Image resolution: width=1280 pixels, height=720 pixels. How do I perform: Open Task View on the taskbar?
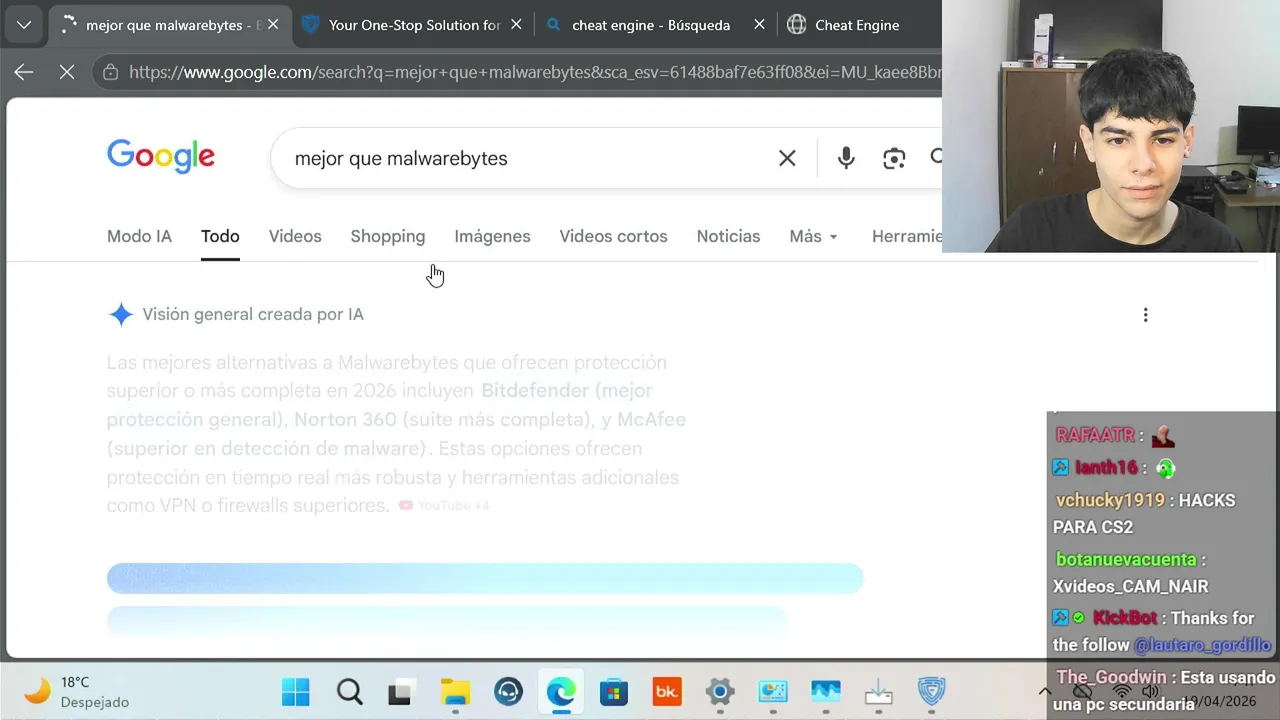[401, 692]
